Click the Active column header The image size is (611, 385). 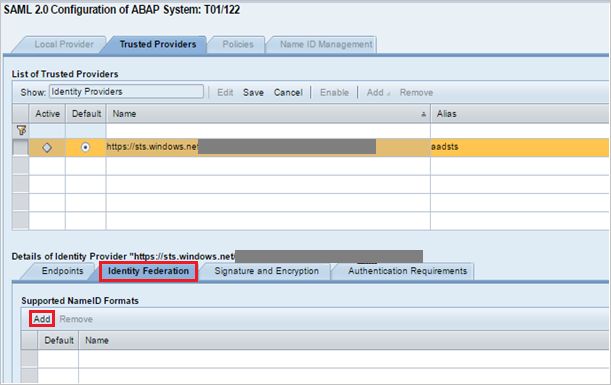(x=47, y=114)
